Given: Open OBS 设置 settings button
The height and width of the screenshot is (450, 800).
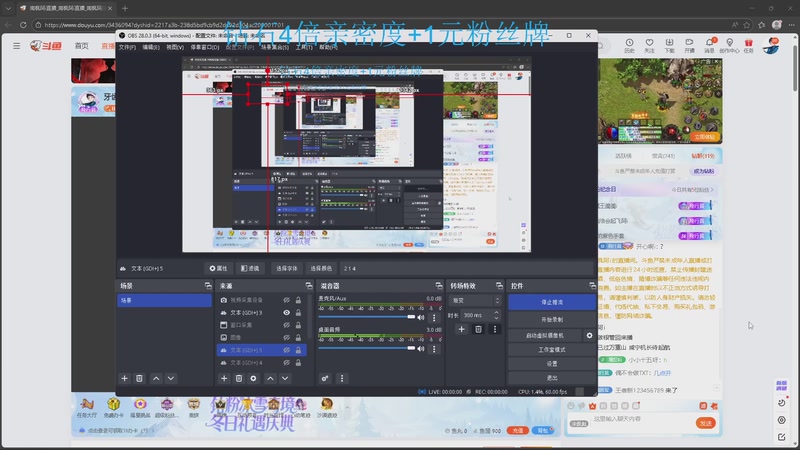Looking at the screenshot, I should [552, 364].
